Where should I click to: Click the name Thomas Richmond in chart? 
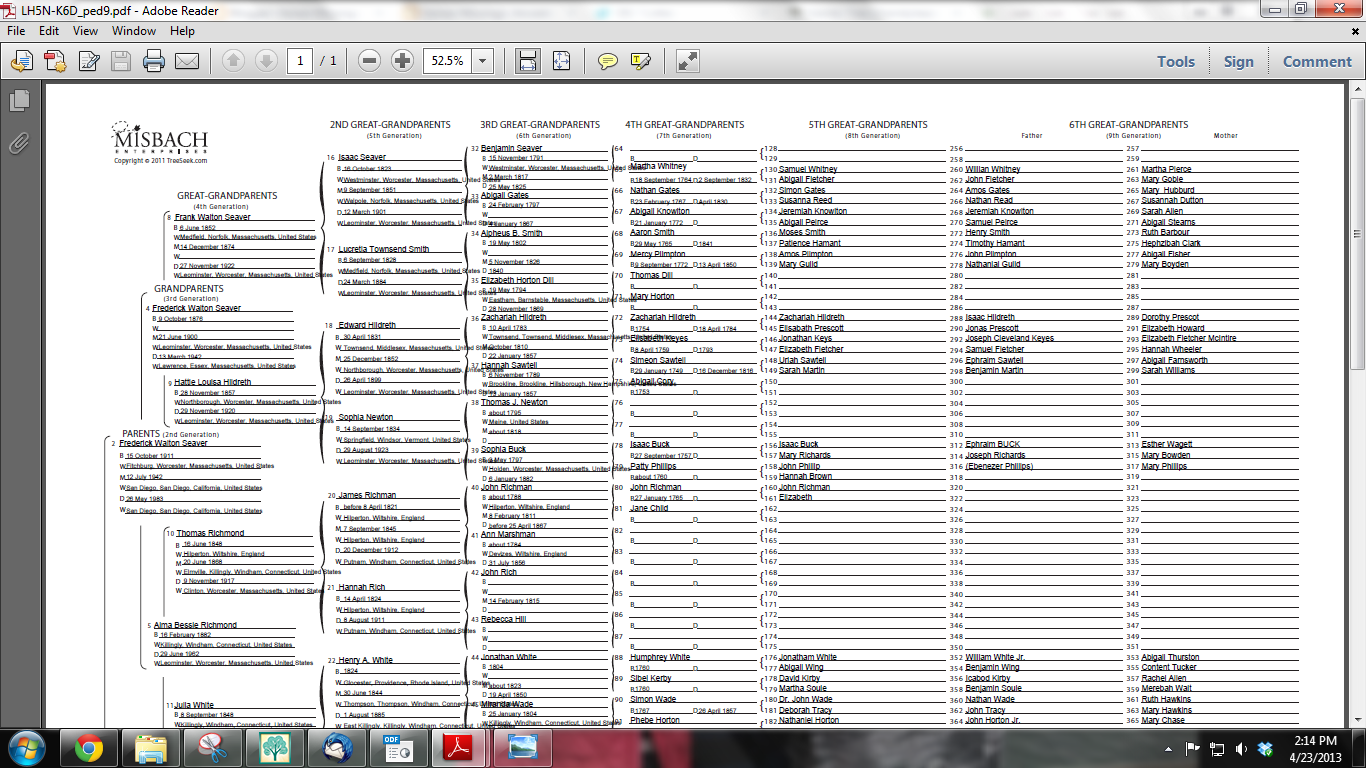tap(210, 533)
